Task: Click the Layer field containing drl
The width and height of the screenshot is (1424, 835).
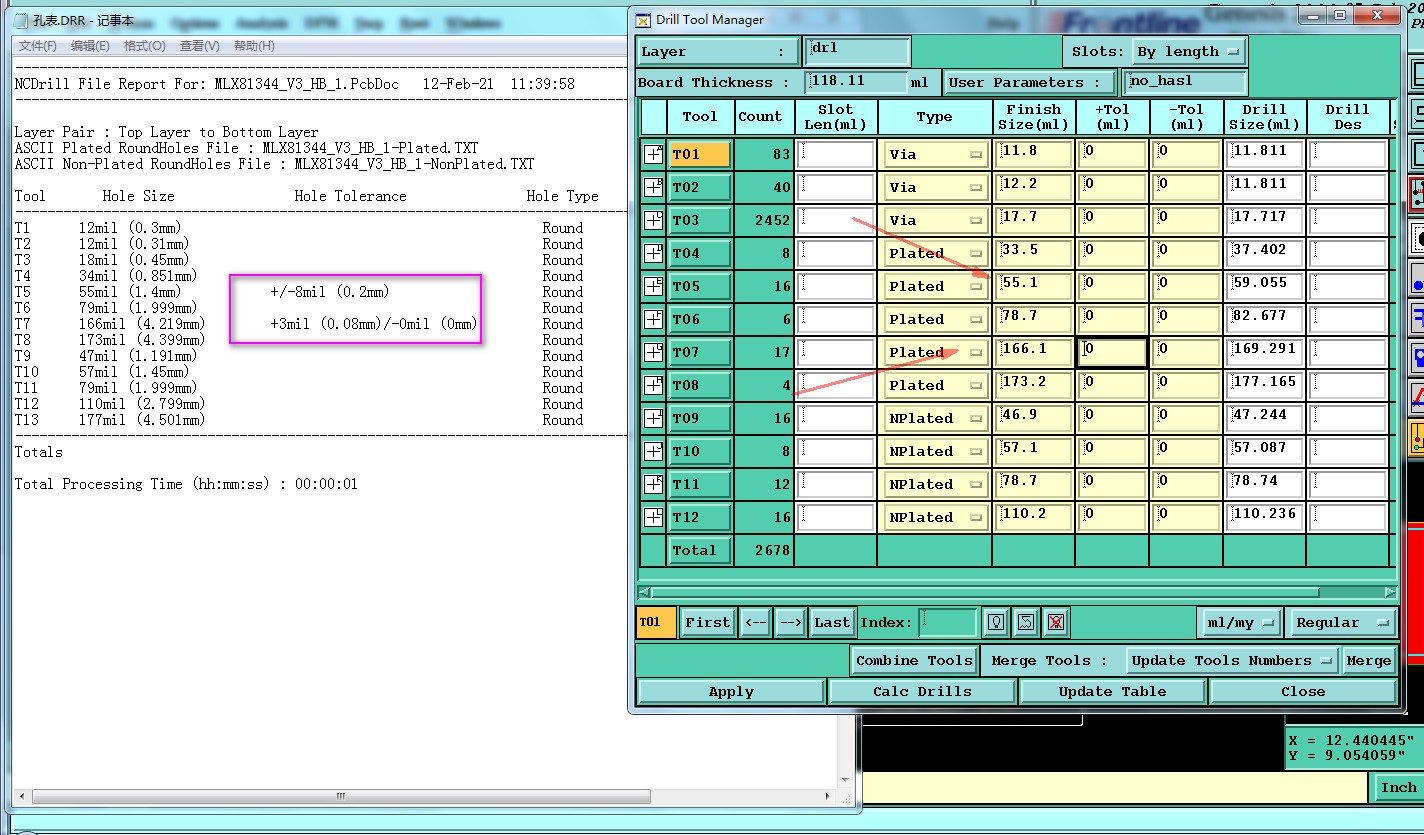Action: coord(858,51)
